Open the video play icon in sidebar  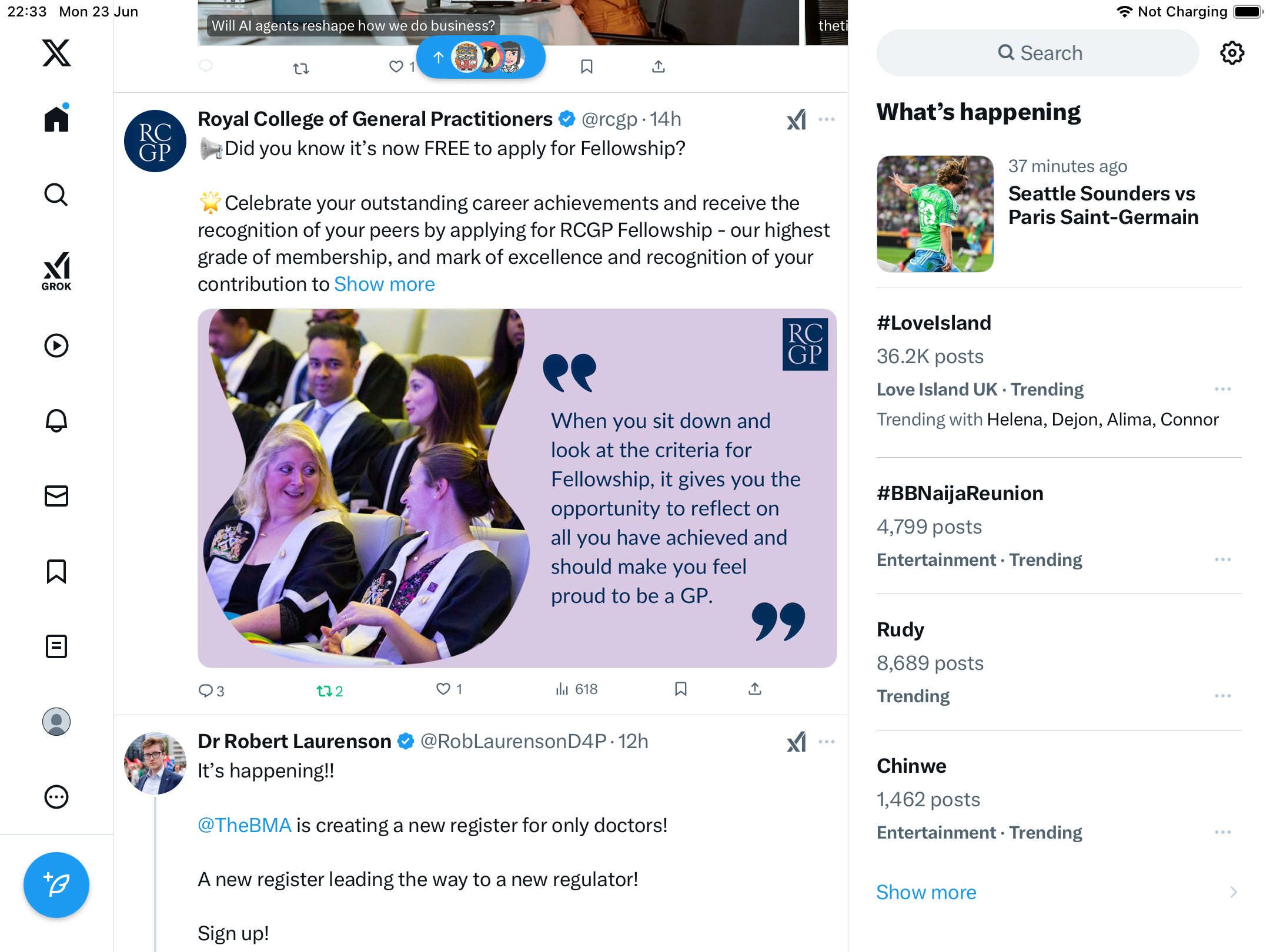point(56,346)
